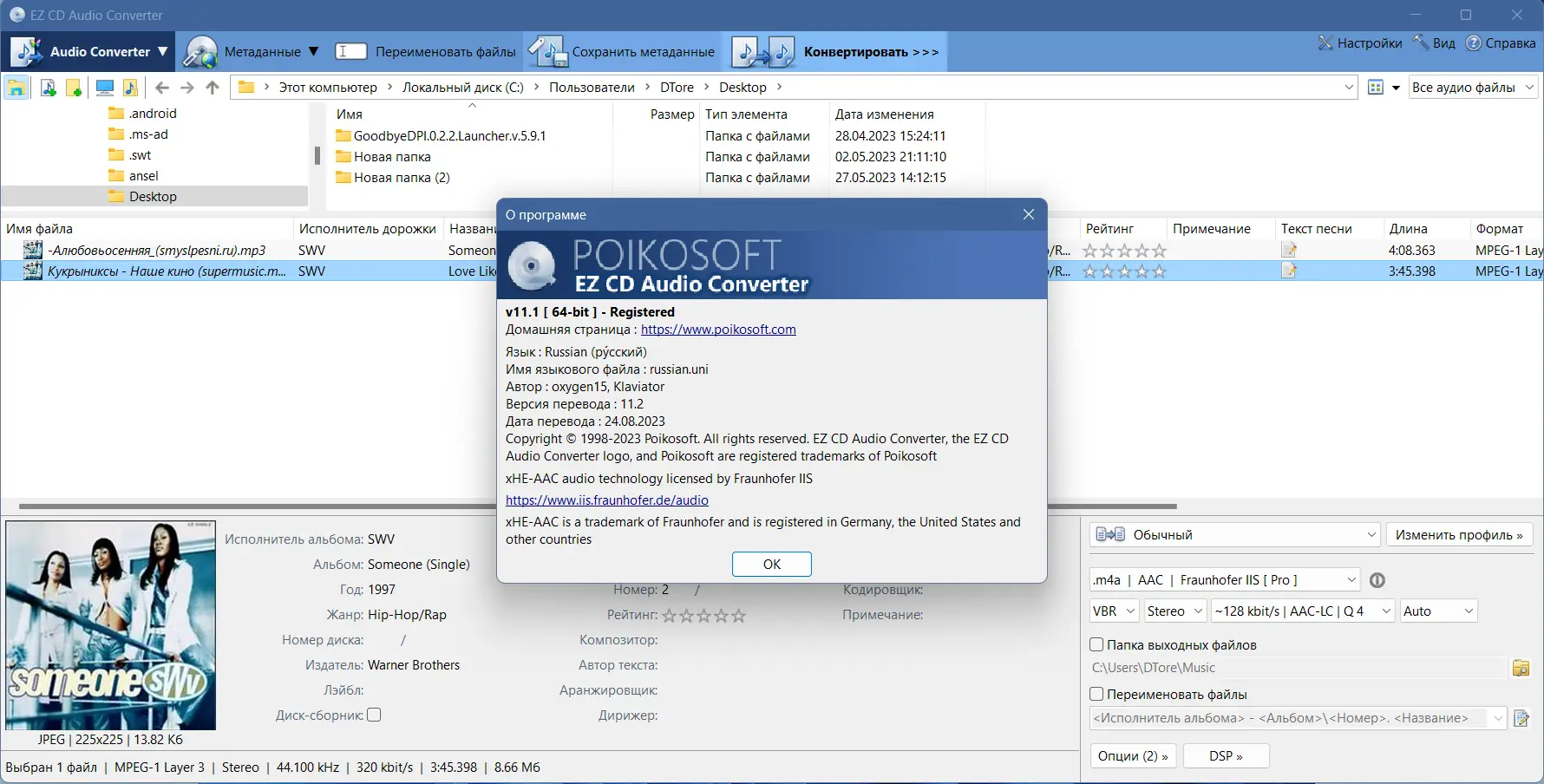Screen dimensions: 1544x784
Task: Toggle the folder tree panel icon
Action: pyautogui.click(x=16, y=88)
